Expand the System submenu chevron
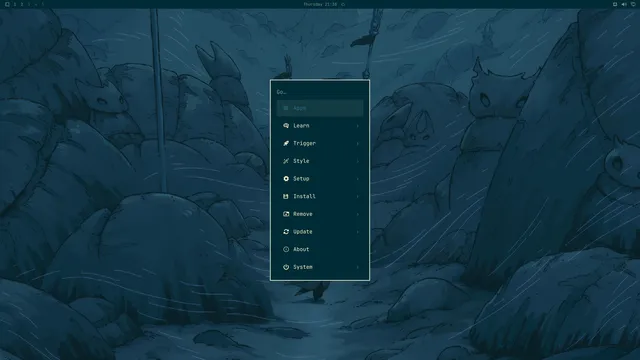 click(x=358, y=267)
